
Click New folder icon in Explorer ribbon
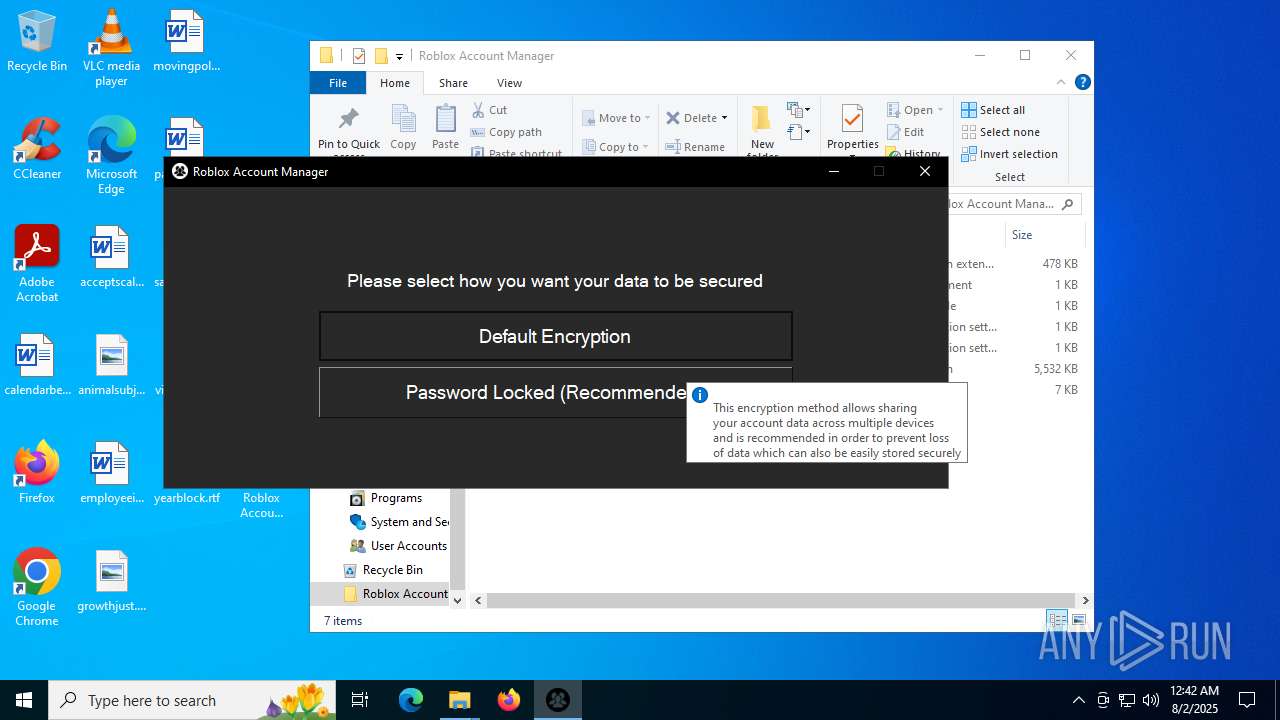[762, 130]
